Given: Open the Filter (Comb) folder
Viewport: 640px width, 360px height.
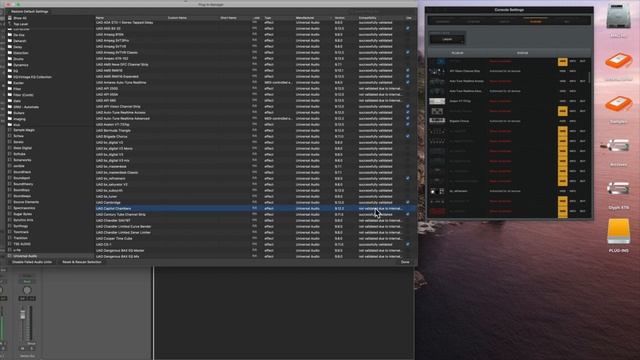Looking at the screenshot, I should tap(23, 95).
